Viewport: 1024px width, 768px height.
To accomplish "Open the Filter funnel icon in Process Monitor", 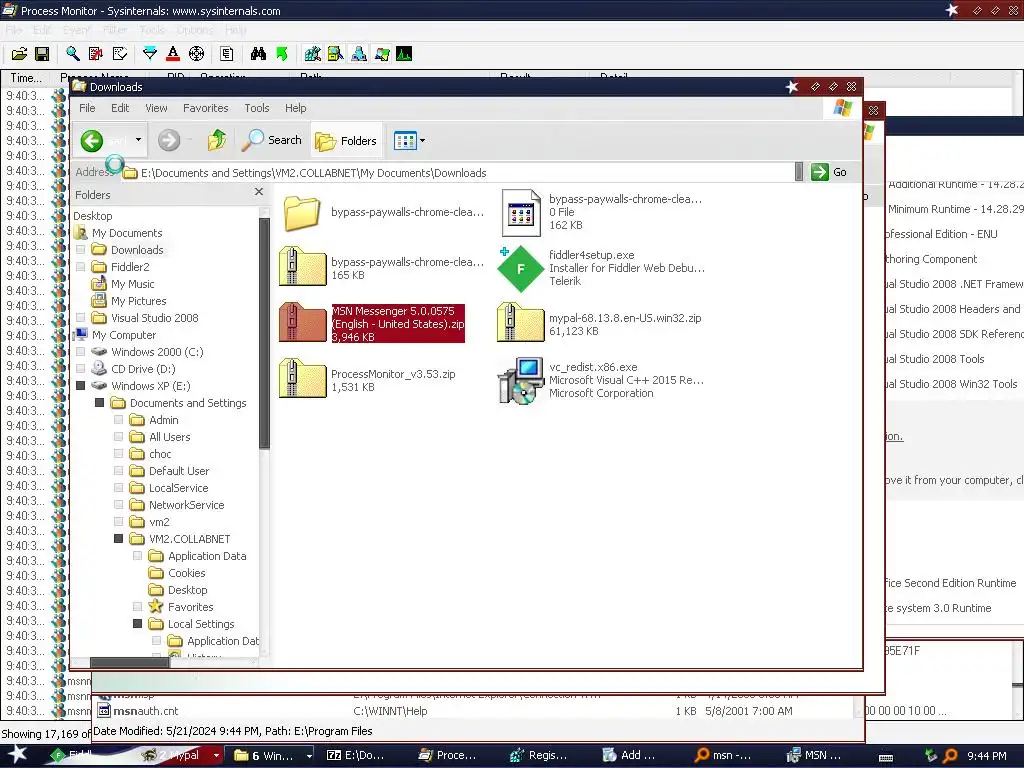I will (150, 54).
